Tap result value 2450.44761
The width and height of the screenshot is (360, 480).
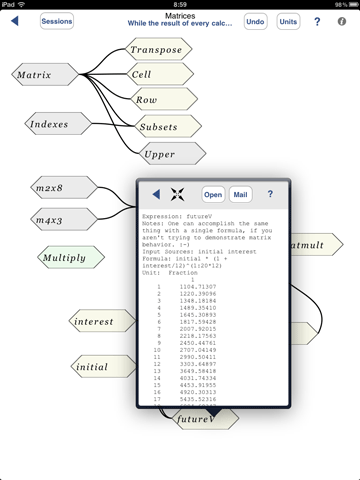point(198,343)
